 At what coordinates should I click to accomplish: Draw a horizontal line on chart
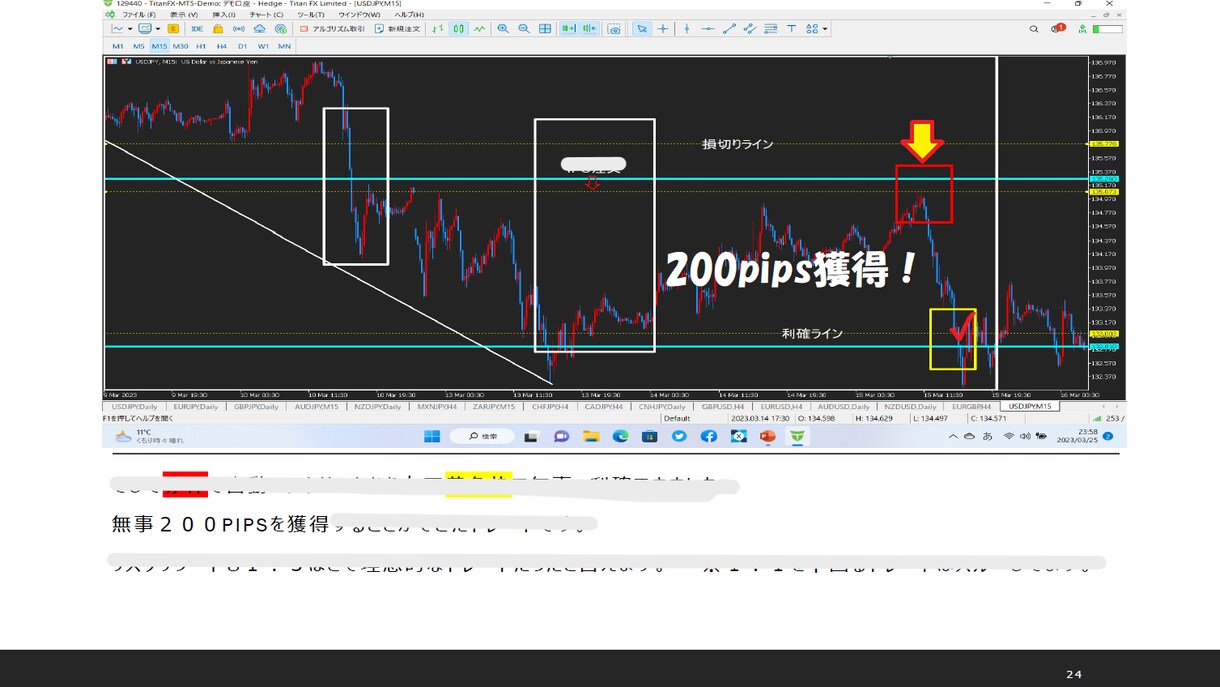708,29
